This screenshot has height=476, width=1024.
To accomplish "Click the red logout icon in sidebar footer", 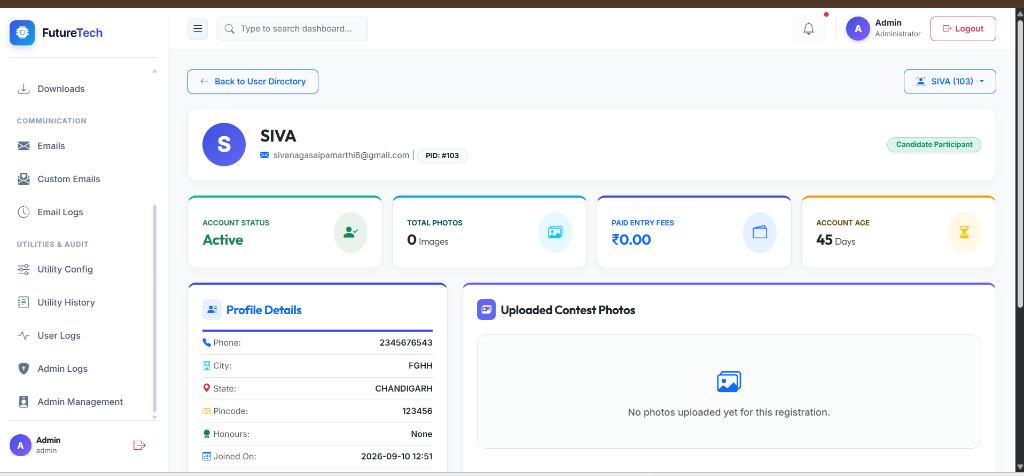I will coord(139,445).
